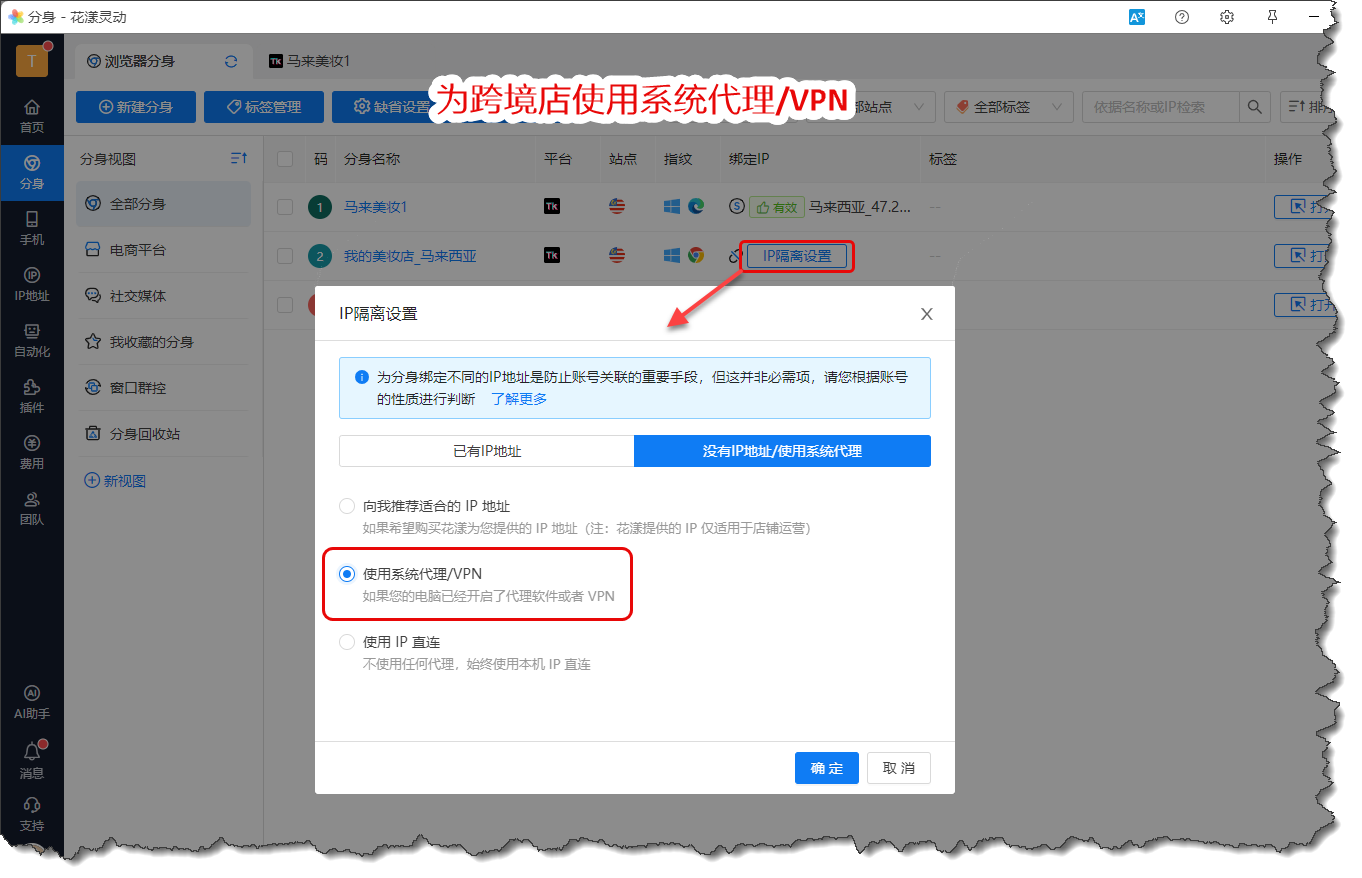Click the search magnifier icon
The height and width of the screenshot is (878, 1362).
pos(1254,107)
